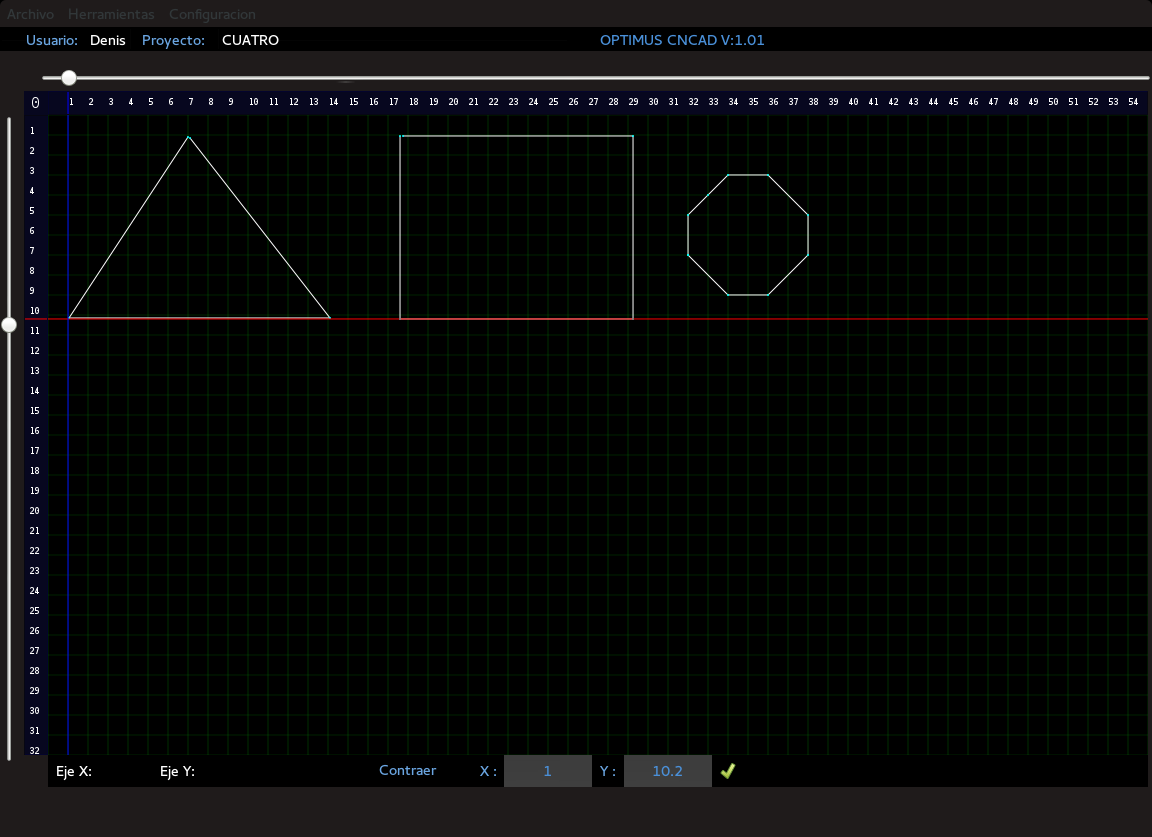Screen dimensions: 1152x837
Task: Click the Y : label beside the input
Action: tap(608, 771)
